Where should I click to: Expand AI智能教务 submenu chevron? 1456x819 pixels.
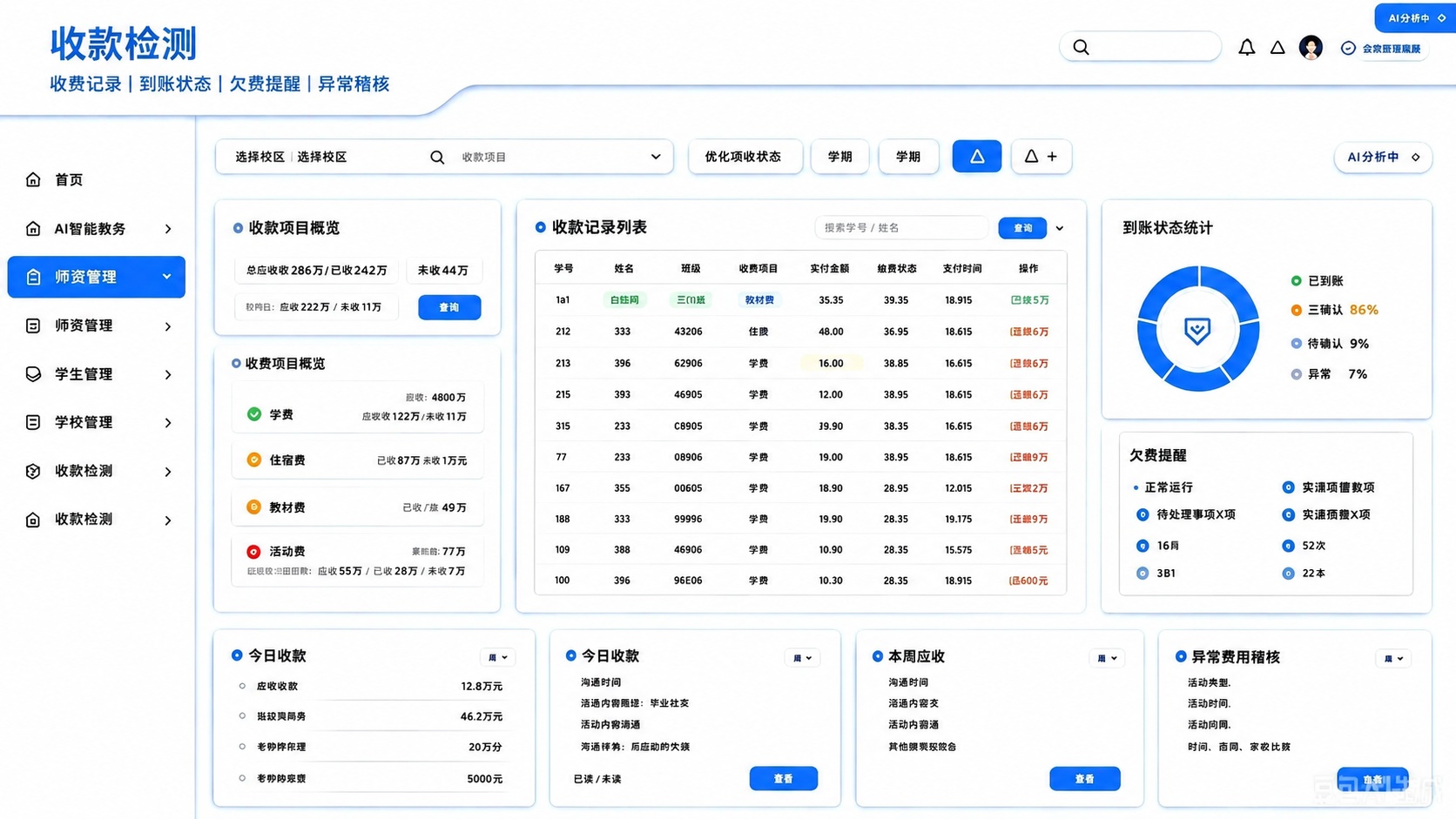pos(168,229)
